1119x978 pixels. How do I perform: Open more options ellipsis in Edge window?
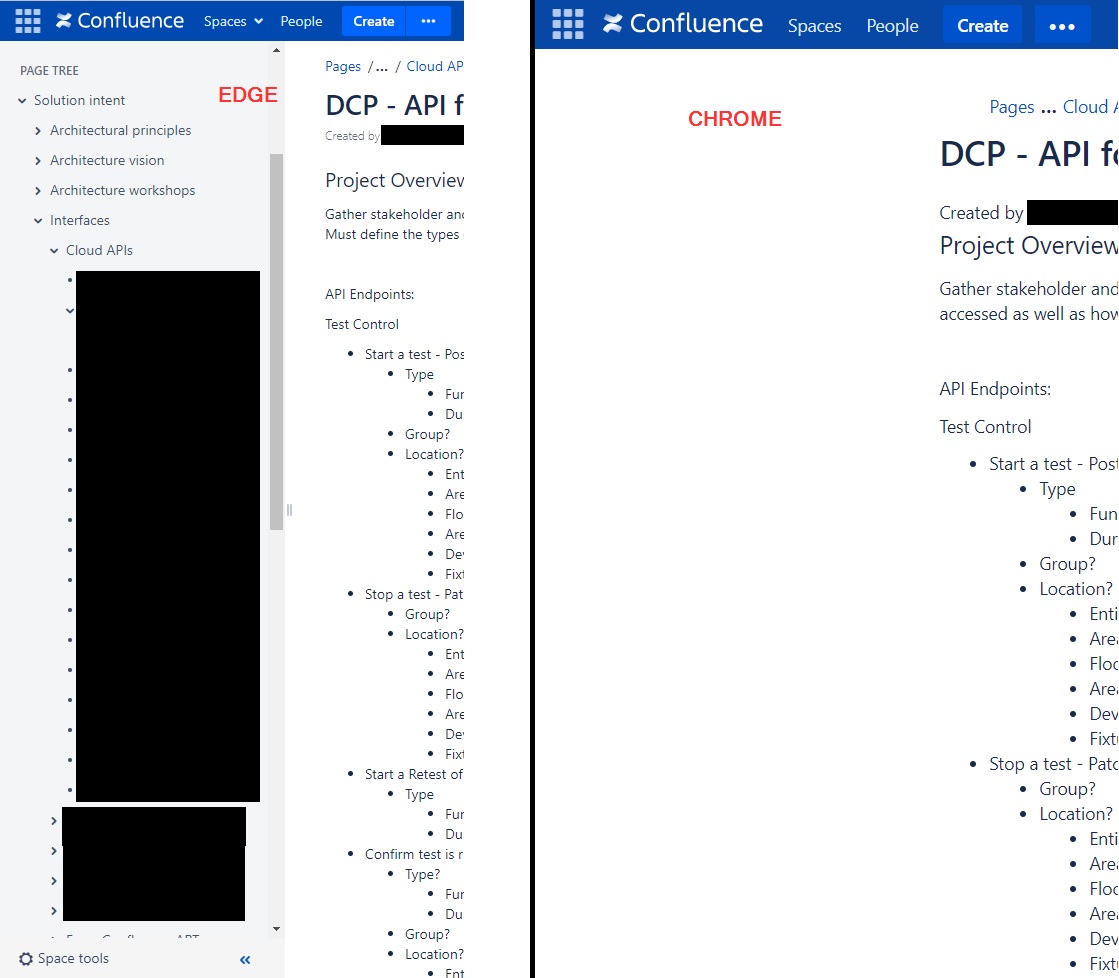pos(428,21)
